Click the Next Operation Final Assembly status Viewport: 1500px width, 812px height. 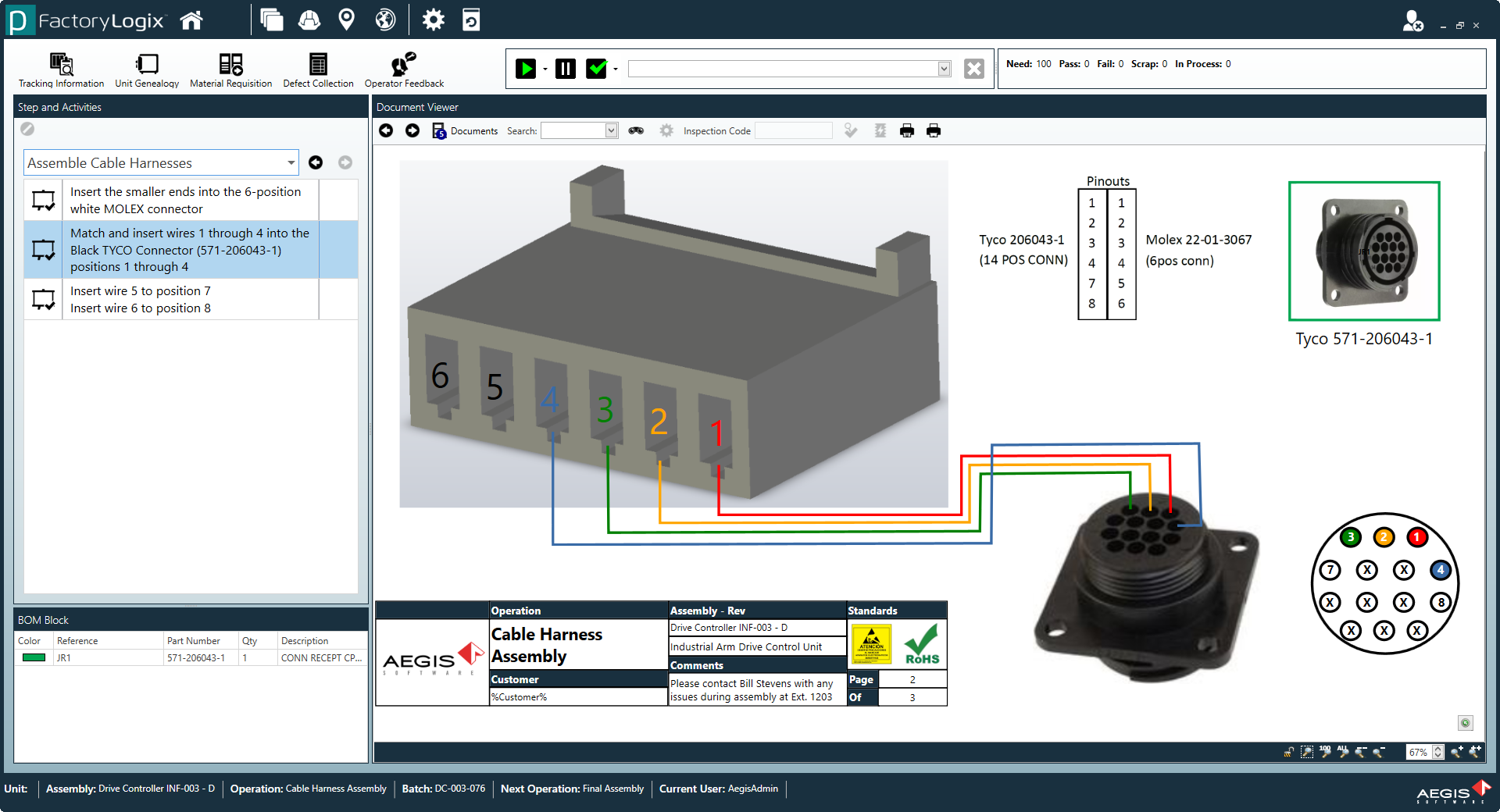(572, 789)
